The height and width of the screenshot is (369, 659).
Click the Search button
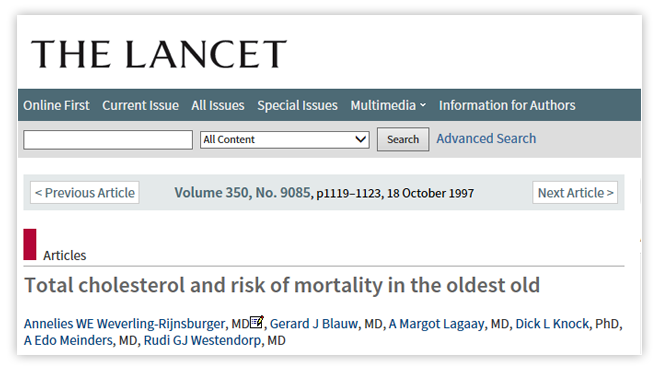click(x=403, y=139)
